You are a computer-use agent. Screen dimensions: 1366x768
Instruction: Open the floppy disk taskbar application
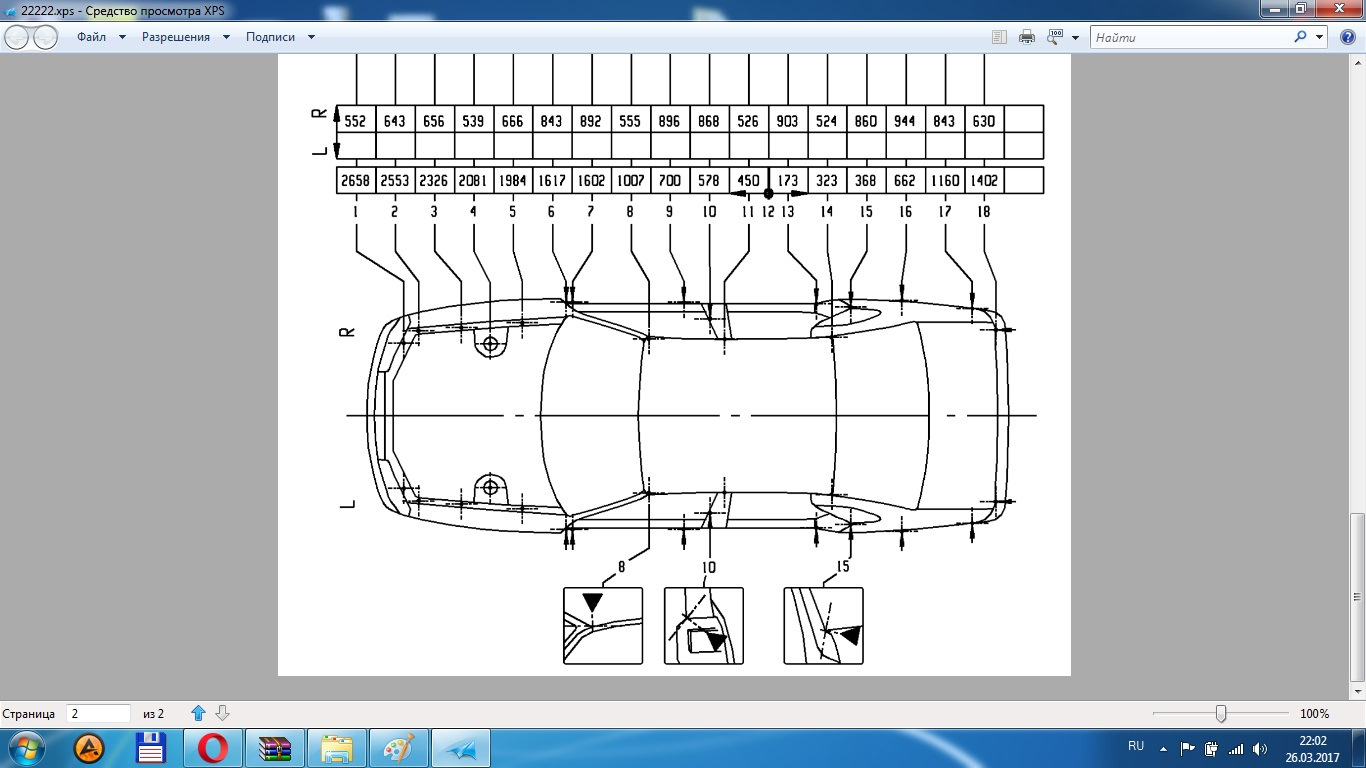(151, 748)
